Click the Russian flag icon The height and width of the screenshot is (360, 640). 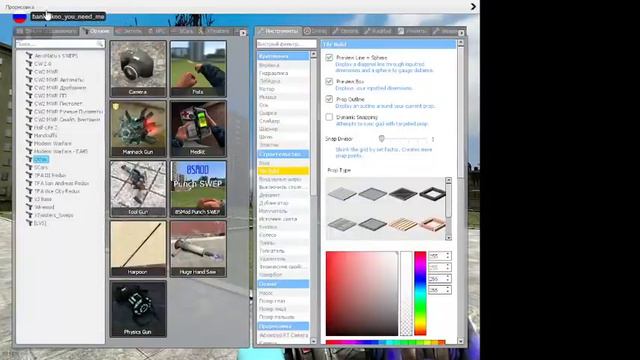click(x=19, y=18)
